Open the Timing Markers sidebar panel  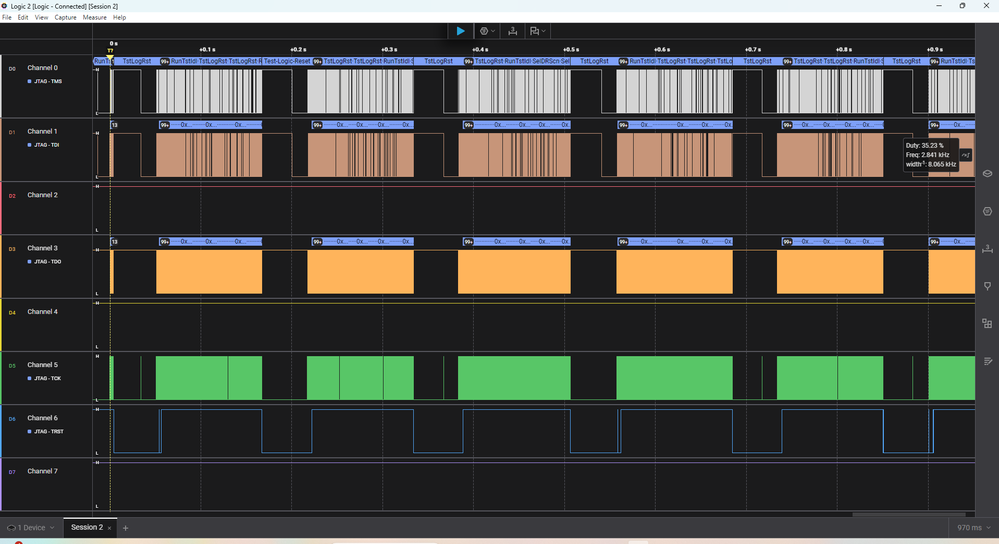tap(987, 286)
